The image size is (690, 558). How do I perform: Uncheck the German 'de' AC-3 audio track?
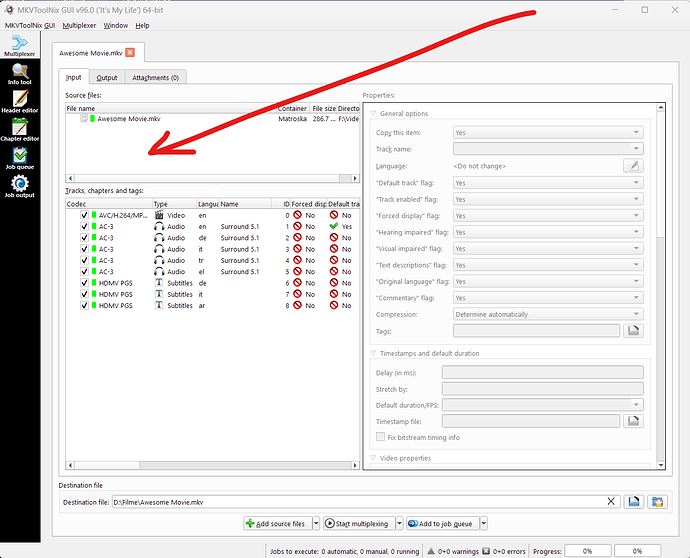(84, 238)
